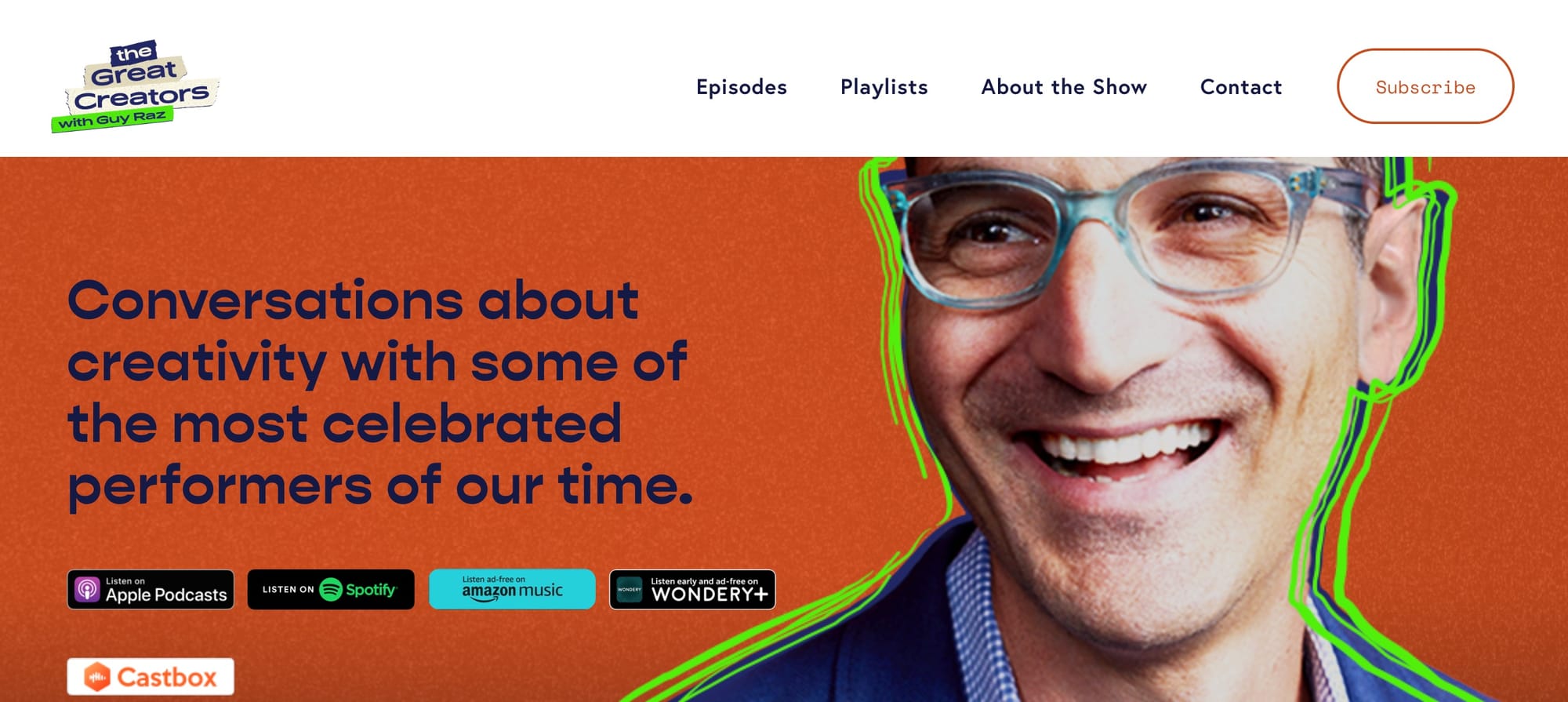Open the Listen on Apple Podcasts badge
Image resolution: width=1568 pixels, height=702 pixels.
pos(151,590)
